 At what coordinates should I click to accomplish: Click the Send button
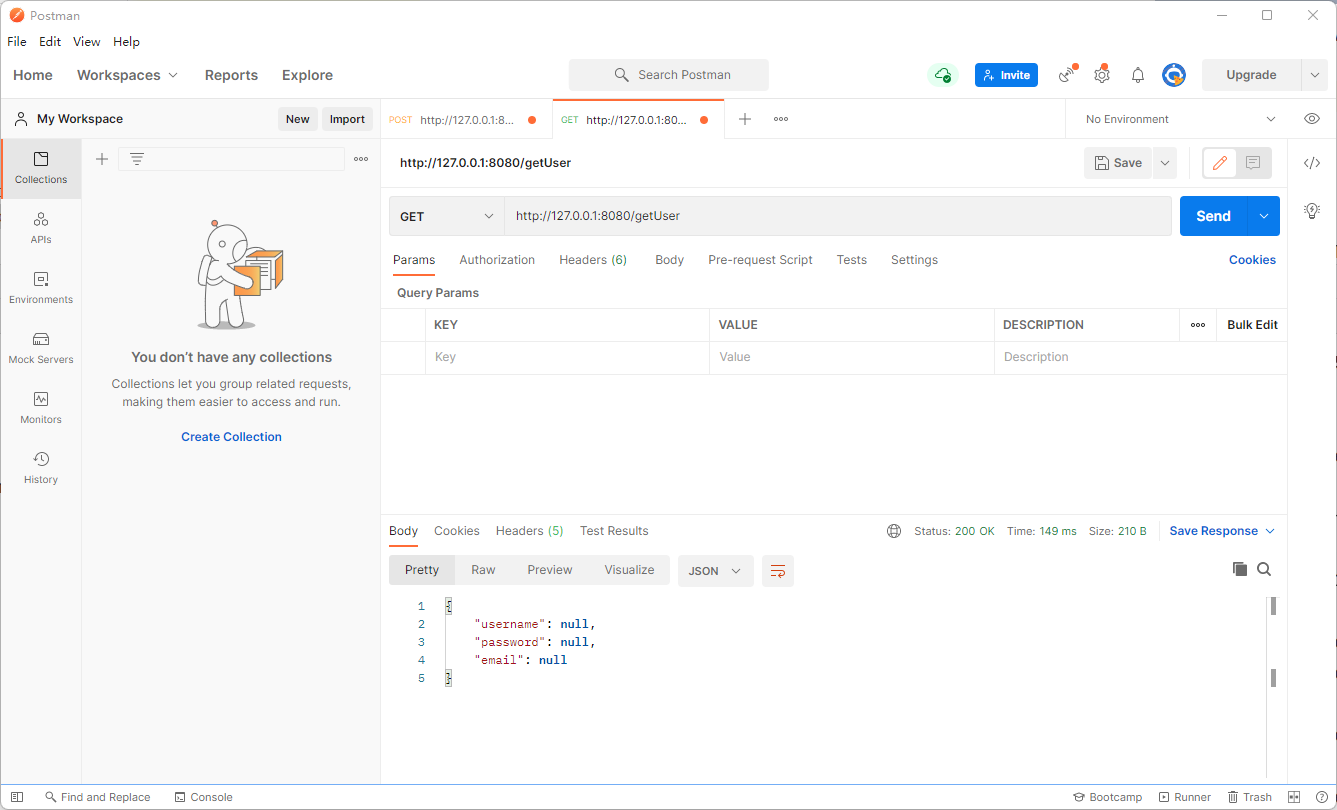click(1213, 216)
